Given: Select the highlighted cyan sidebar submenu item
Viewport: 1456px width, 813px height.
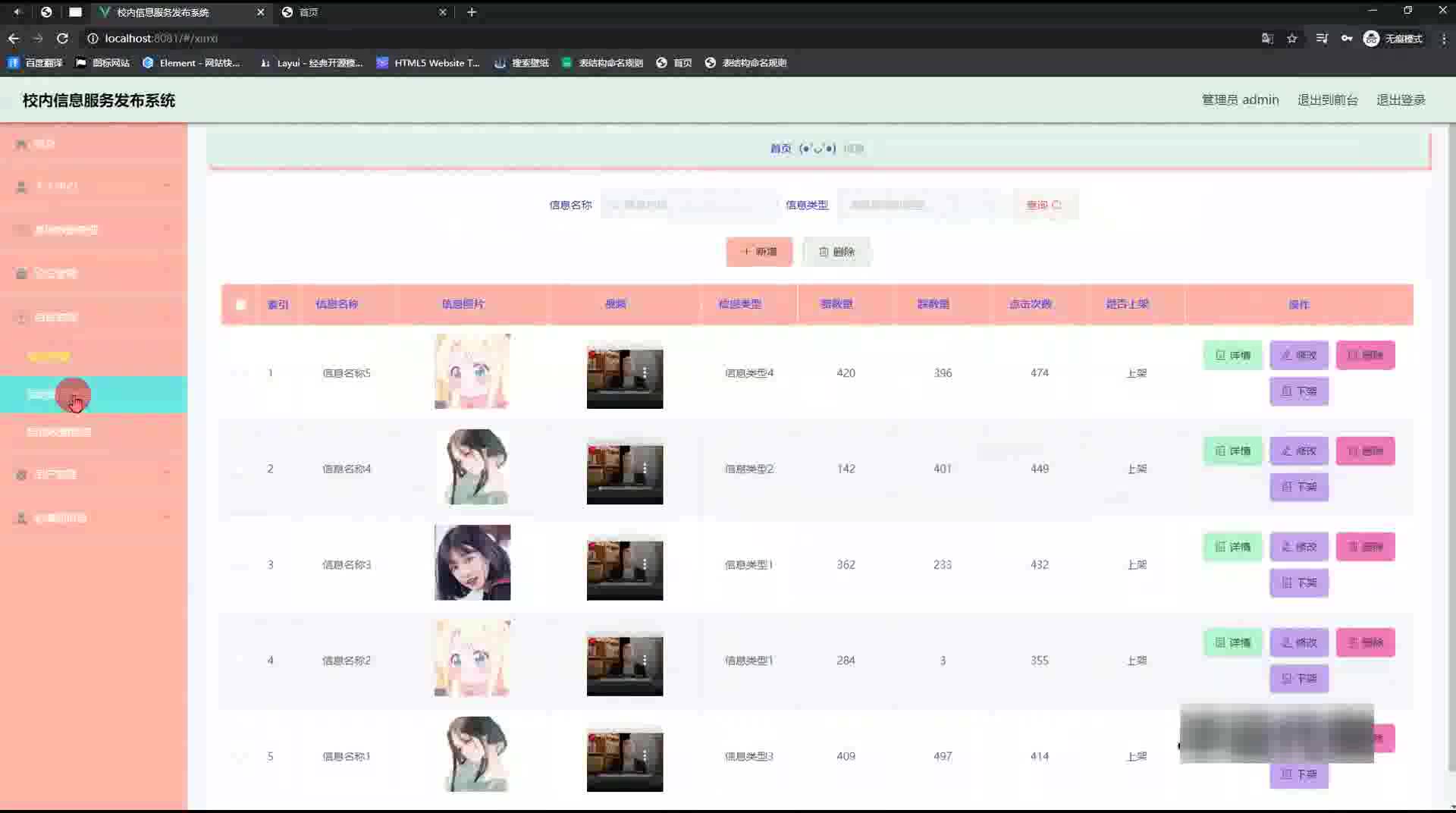Looking at the screenshot, I should (x=93, y=394).
